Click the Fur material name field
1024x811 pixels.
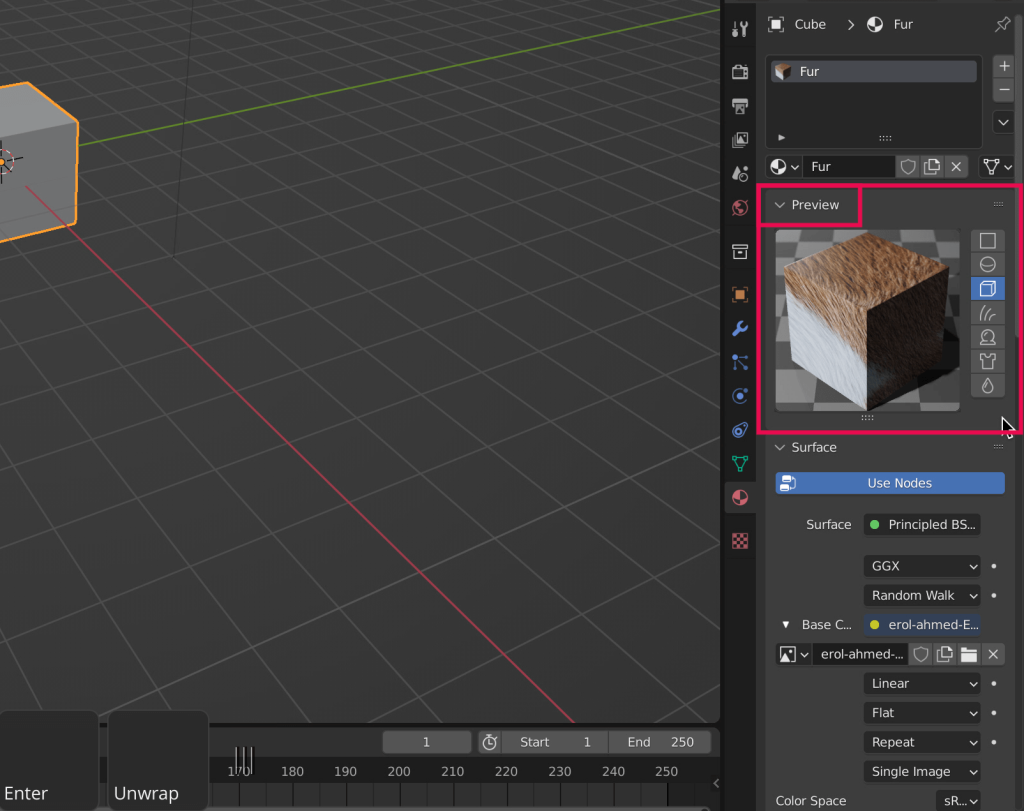click(x=849, y=167)
